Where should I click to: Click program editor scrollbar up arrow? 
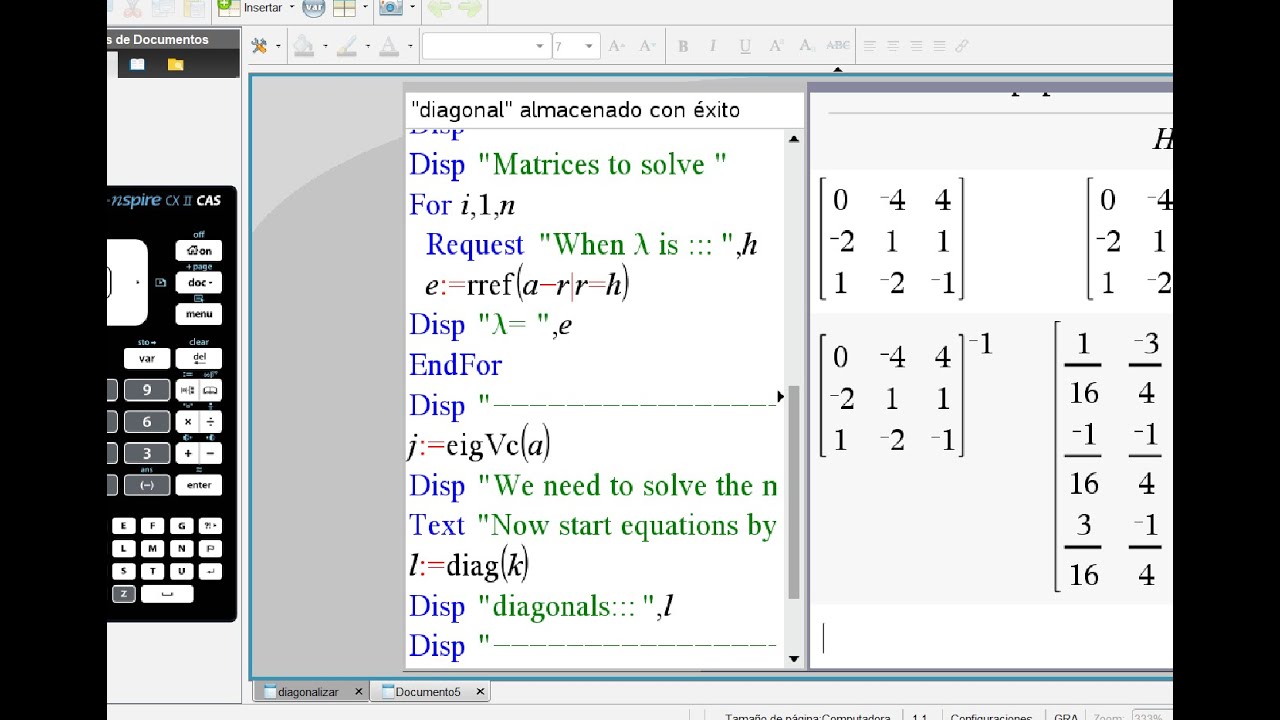click(x=794, y=139)
